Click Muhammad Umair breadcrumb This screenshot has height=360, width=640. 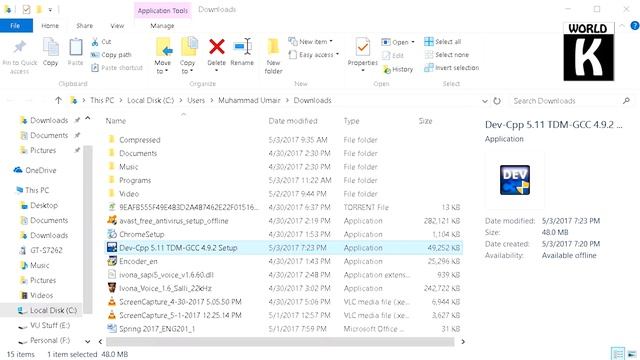[249, 100]
